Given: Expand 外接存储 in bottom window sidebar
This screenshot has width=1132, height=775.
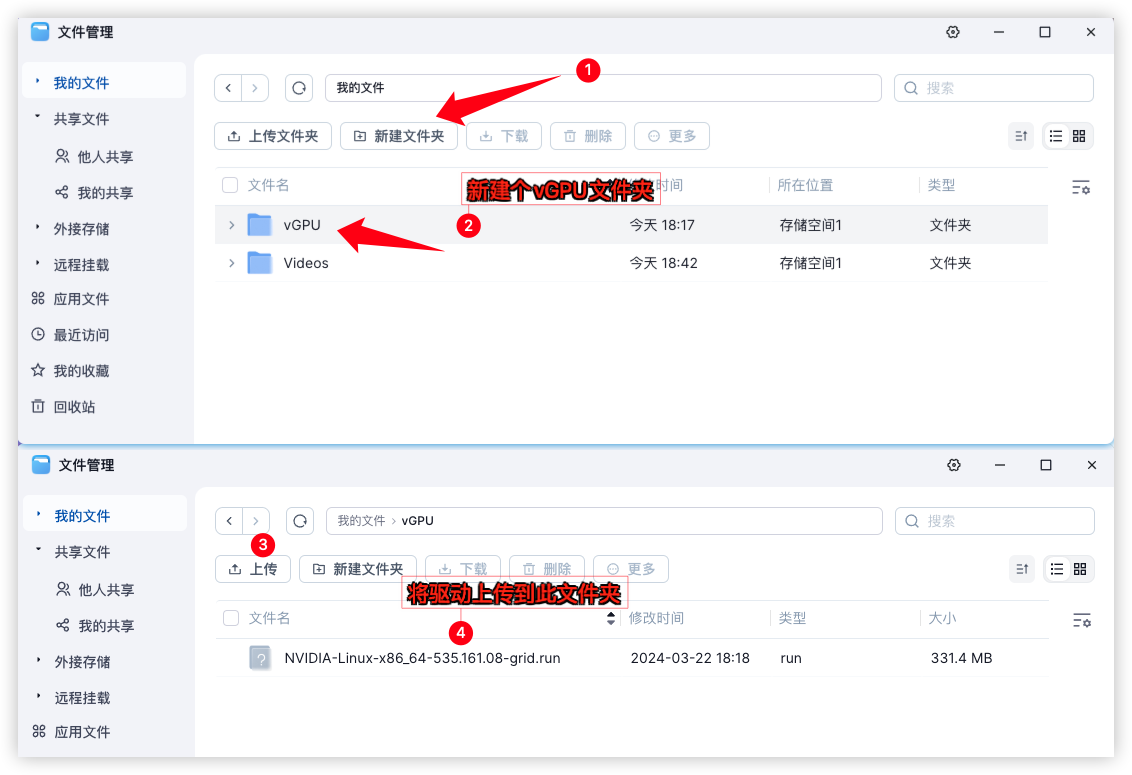Looking at the screenshot, I should pos(38,659).
